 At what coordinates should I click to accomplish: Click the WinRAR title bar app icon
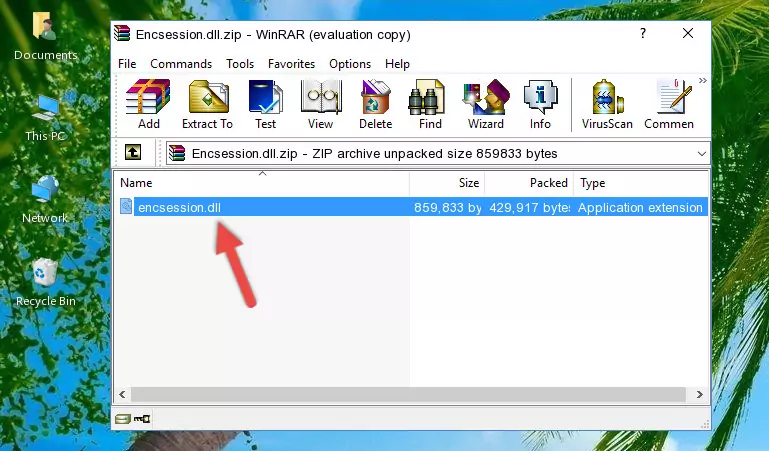pos(122,33)
